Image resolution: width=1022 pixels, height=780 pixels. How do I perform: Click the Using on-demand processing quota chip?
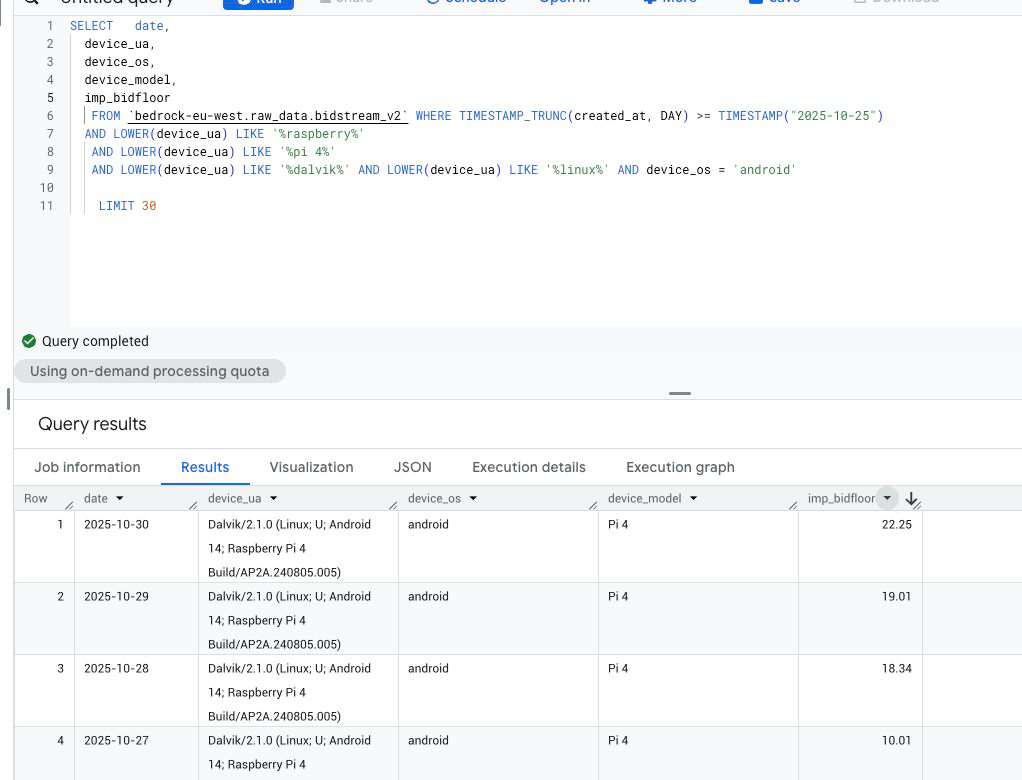(x=150, y=371)
